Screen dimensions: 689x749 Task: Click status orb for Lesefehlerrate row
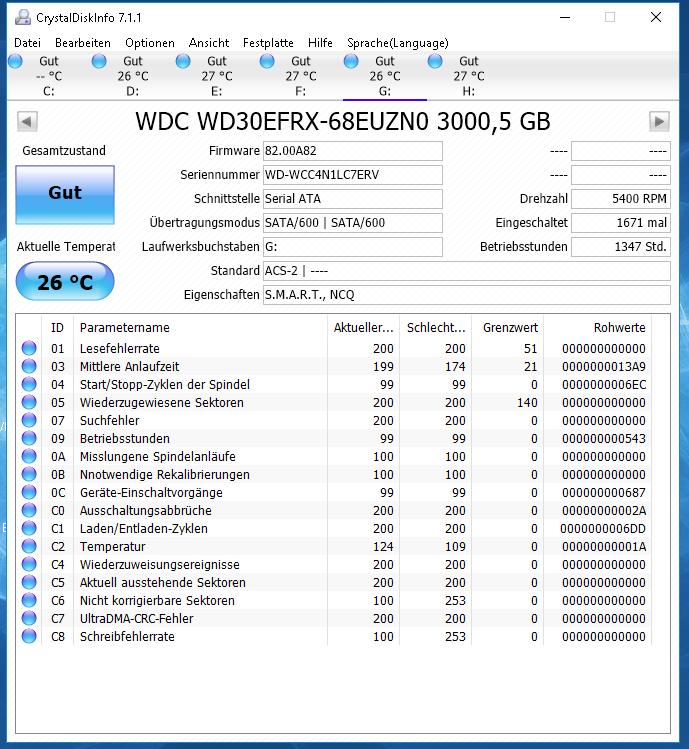(29, 348)
